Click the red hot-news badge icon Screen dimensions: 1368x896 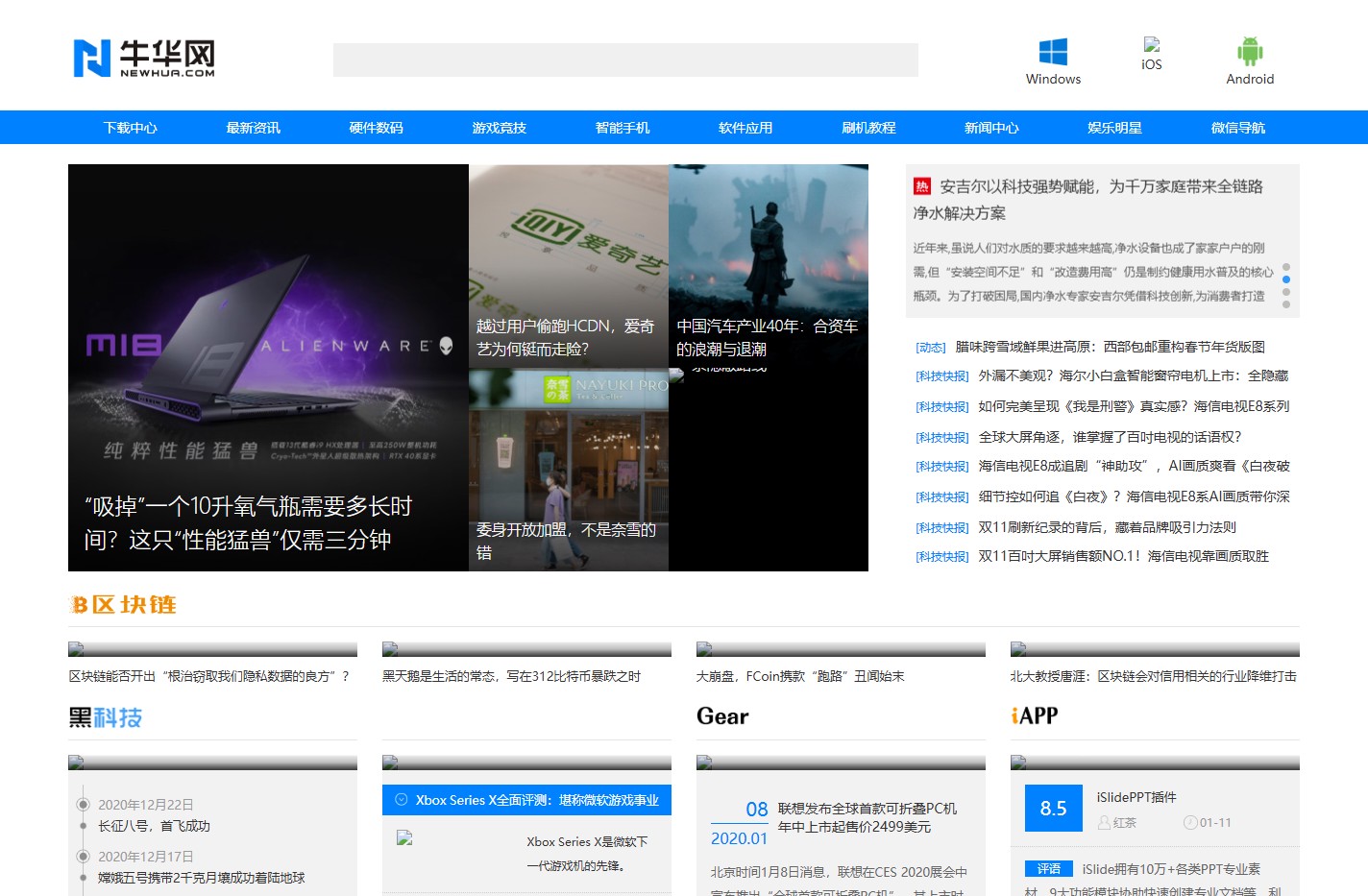tap(922, 186)
